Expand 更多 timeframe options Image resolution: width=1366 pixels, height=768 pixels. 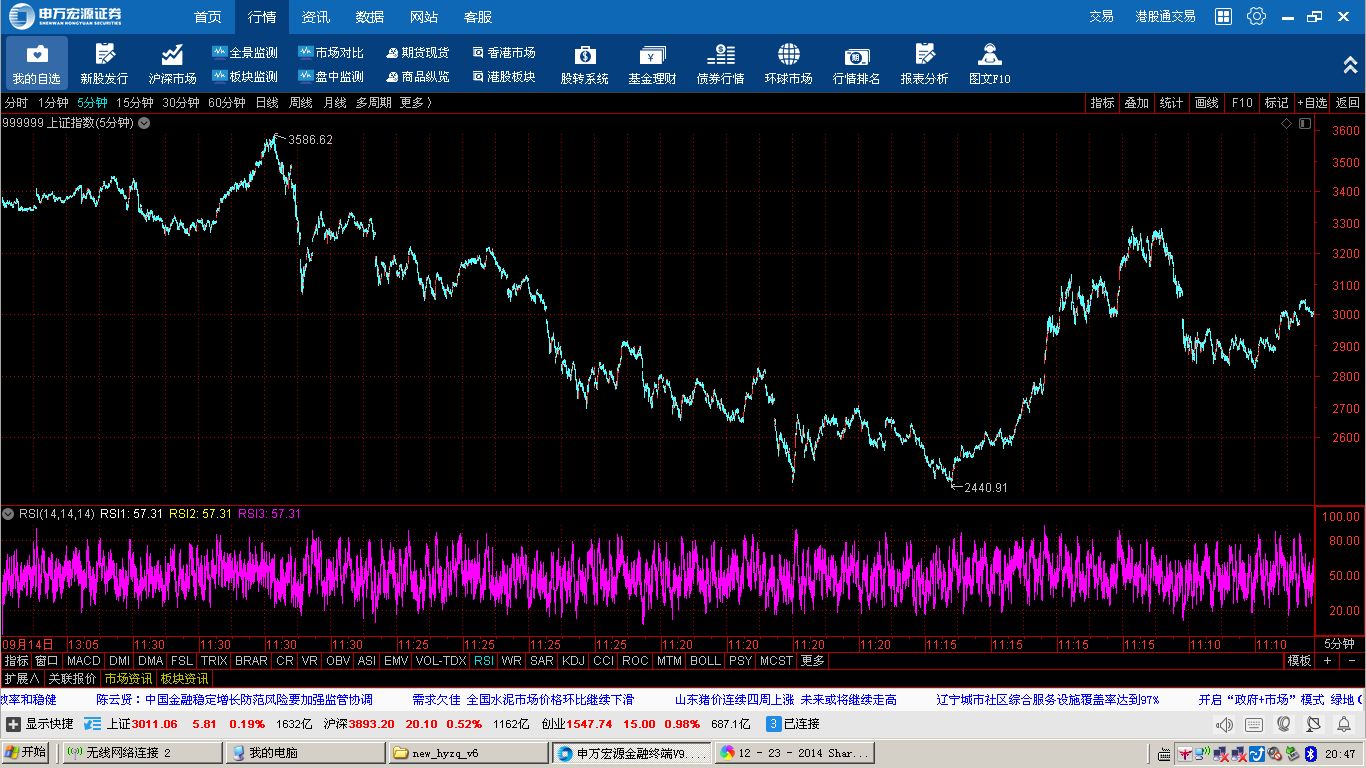pyautogui.click(x=415, y=102)
